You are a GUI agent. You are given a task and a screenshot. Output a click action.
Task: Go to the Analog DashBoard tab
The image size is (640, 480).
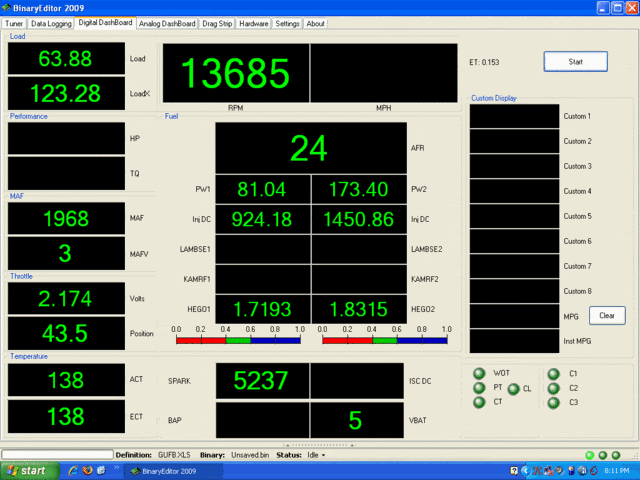[167, 24]
